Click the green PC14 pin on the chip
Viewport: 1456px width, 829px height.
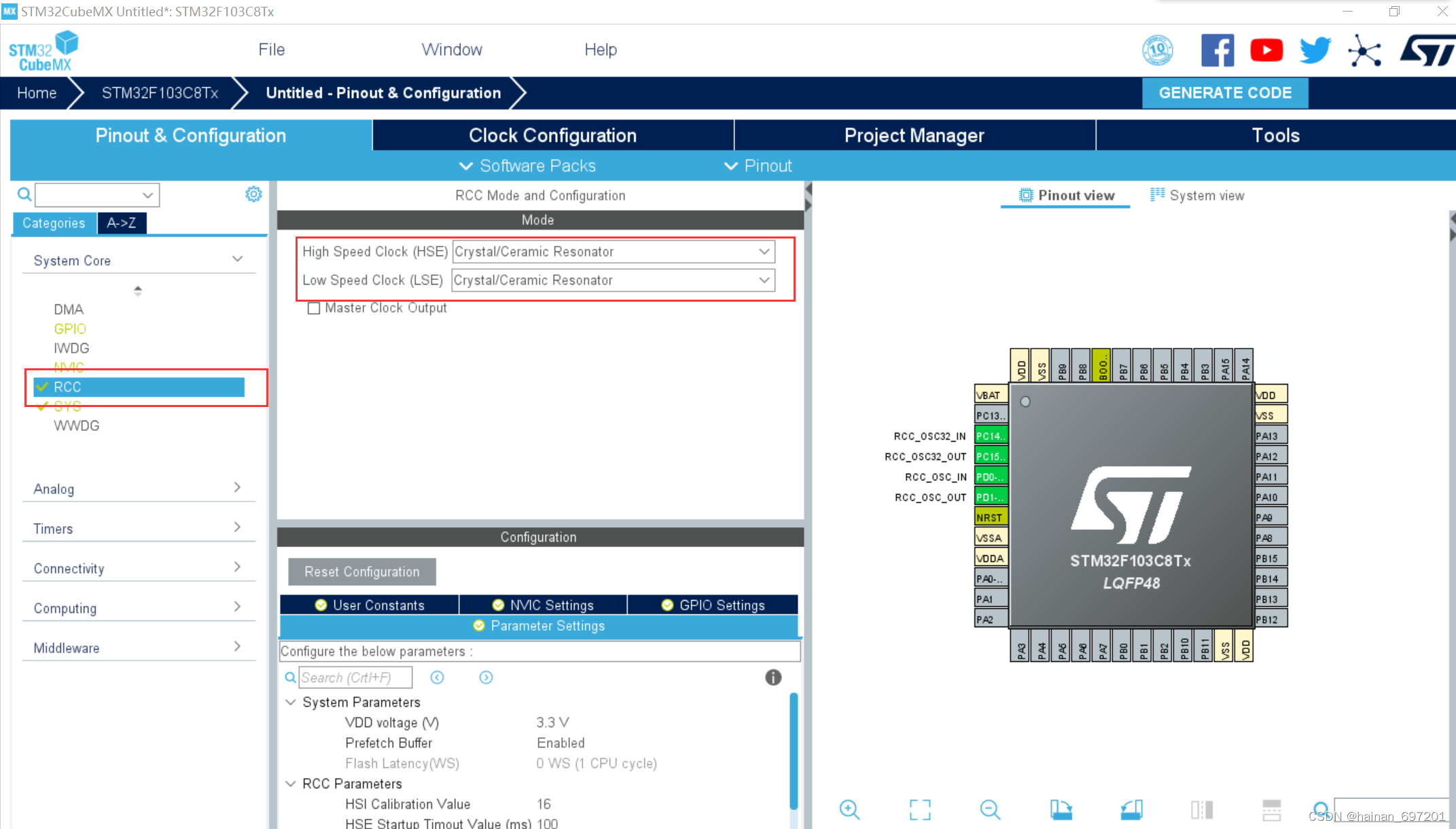point(991,436)
